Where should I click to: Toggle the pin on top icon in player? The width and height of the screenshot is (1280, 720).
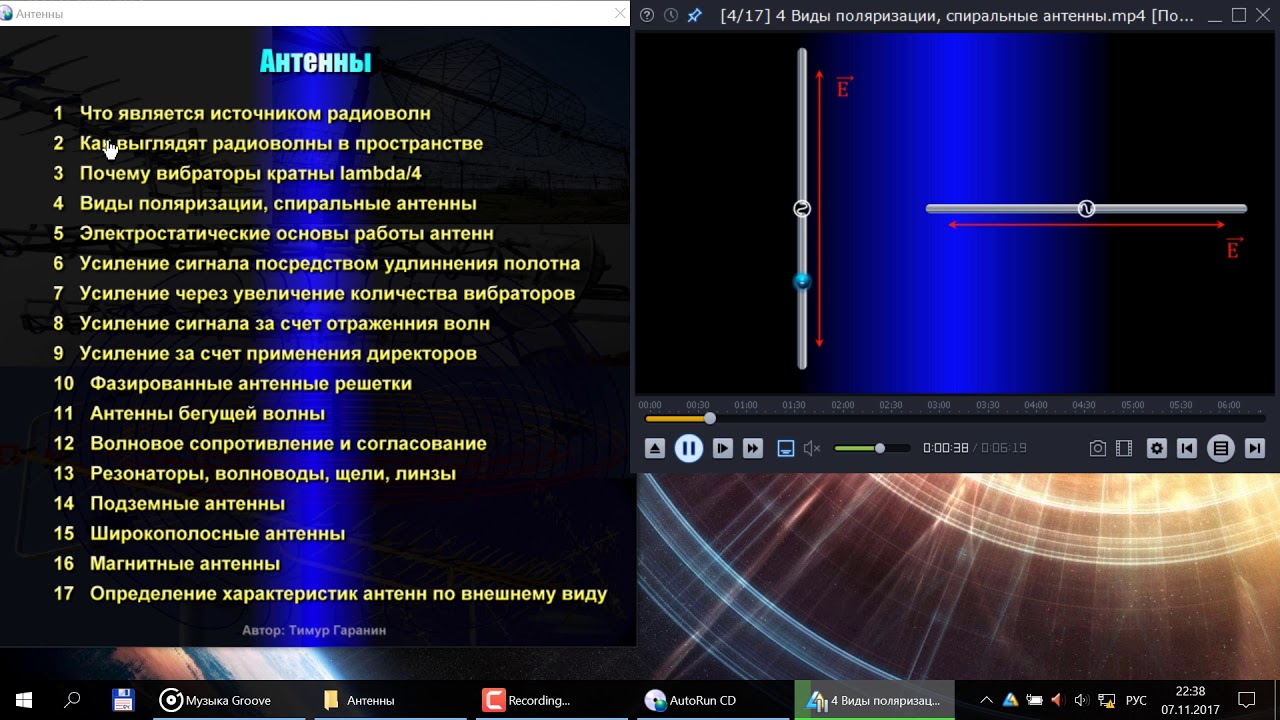click(x=696, y=15)
